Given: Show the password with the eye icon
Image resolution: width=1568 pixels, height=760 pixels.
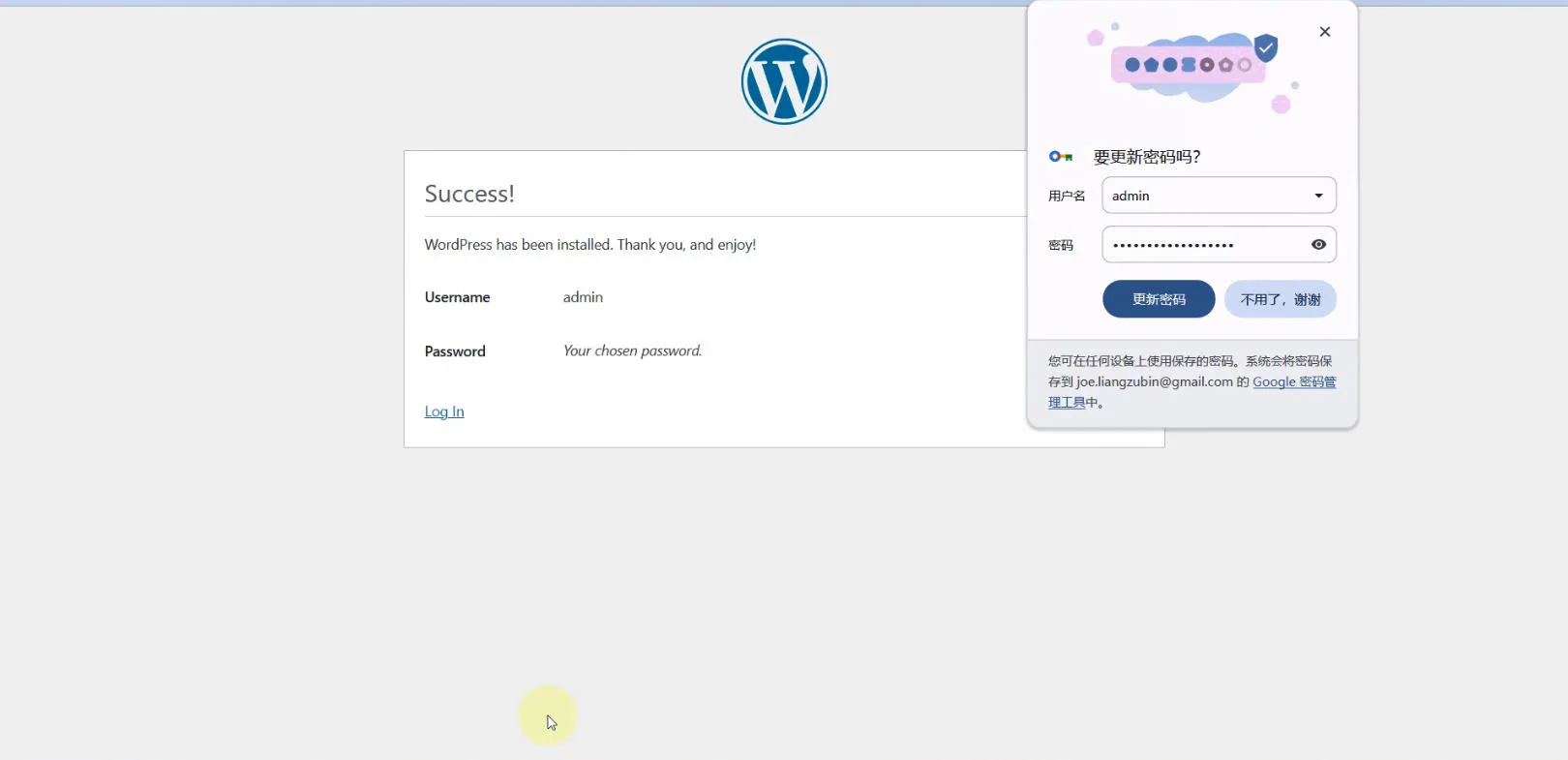Looking at the screenshot, I should pos(1318,245).
